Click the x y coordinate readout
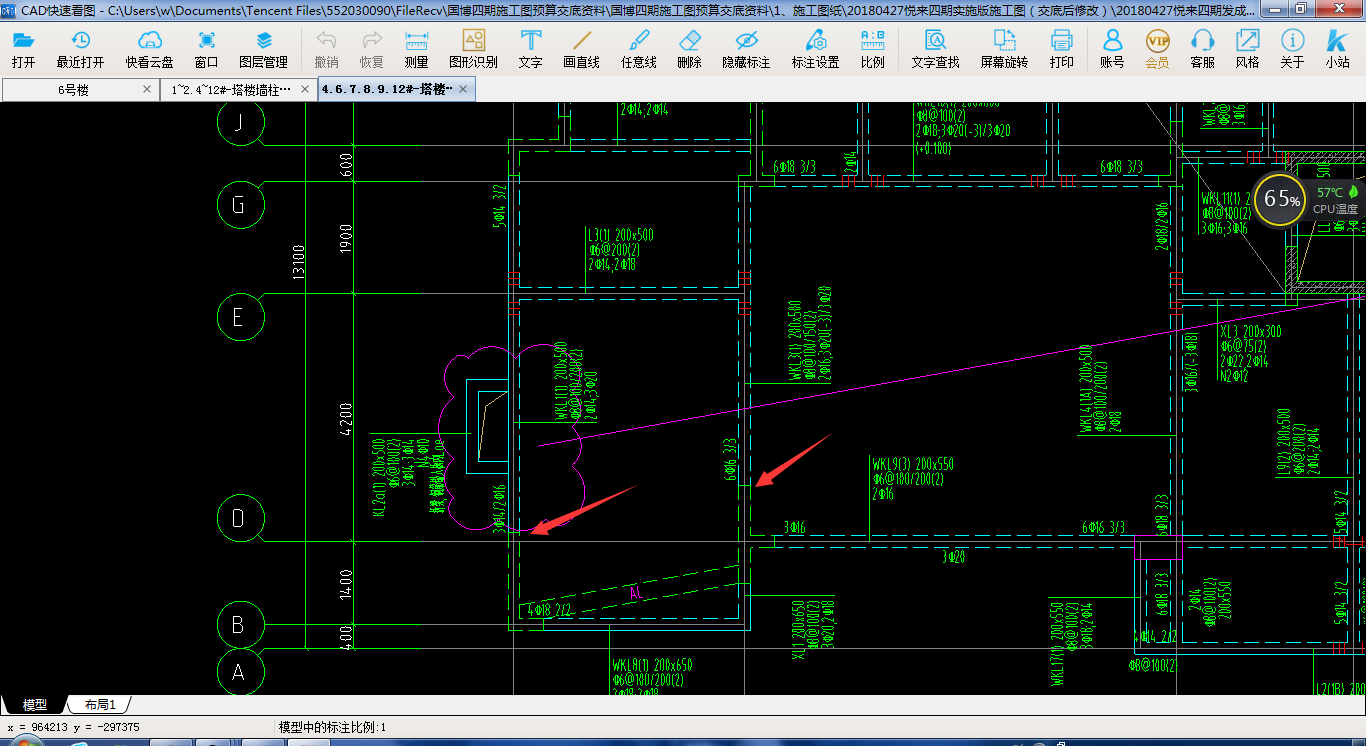This screenshot has height=746, width=1366. pos(73,728)
